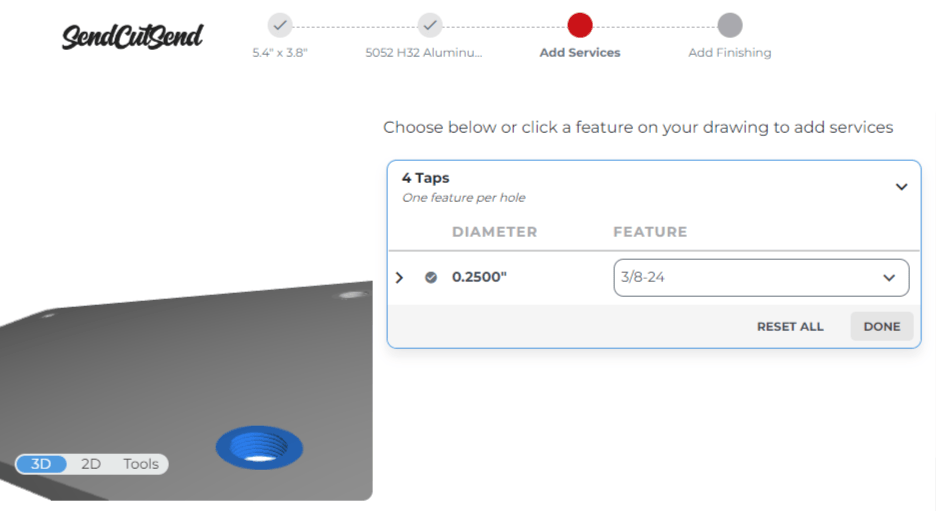Expand the 0.2500" diameter row arrow

(x=400, y=277)
